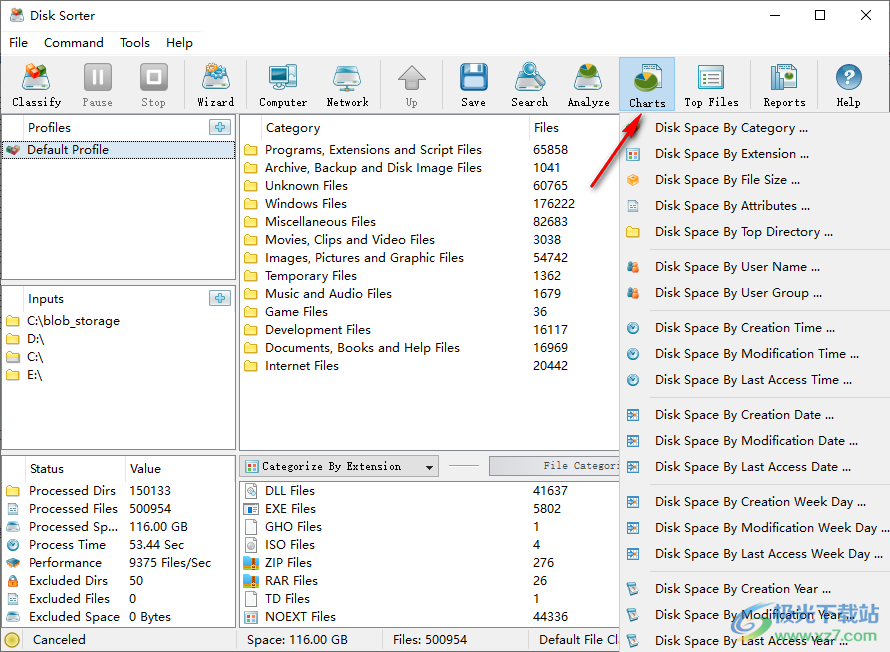The height and width of the screenshot is (652, 890).
Task: Open the Wizard tool
Action: (216, 84)
